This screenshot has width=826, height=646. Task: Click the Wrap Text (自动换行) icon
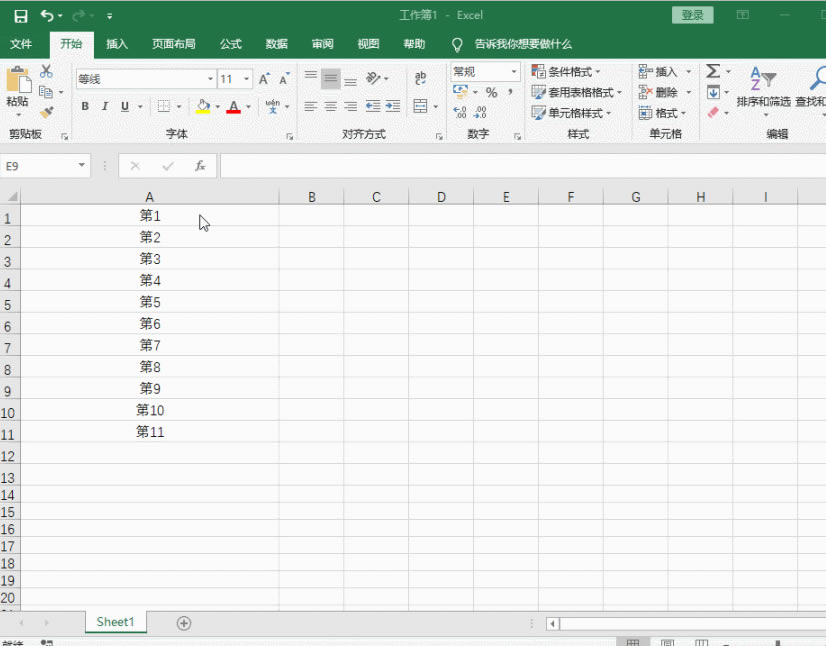(x=421, y=78)
